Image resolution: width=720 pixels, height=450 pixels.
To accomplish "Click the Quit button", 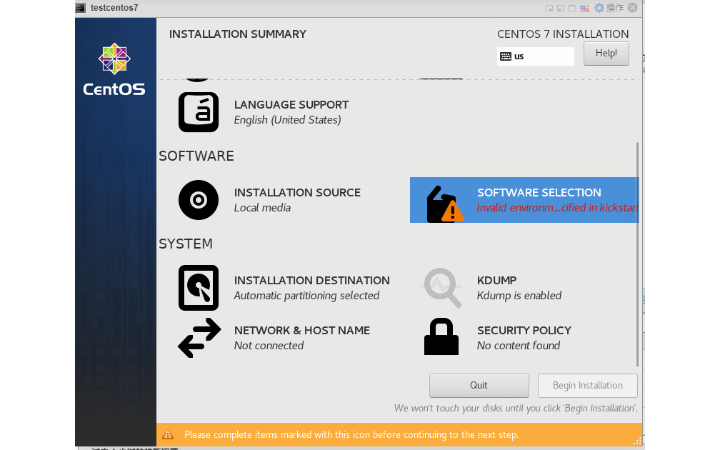I will pos(479,385).
